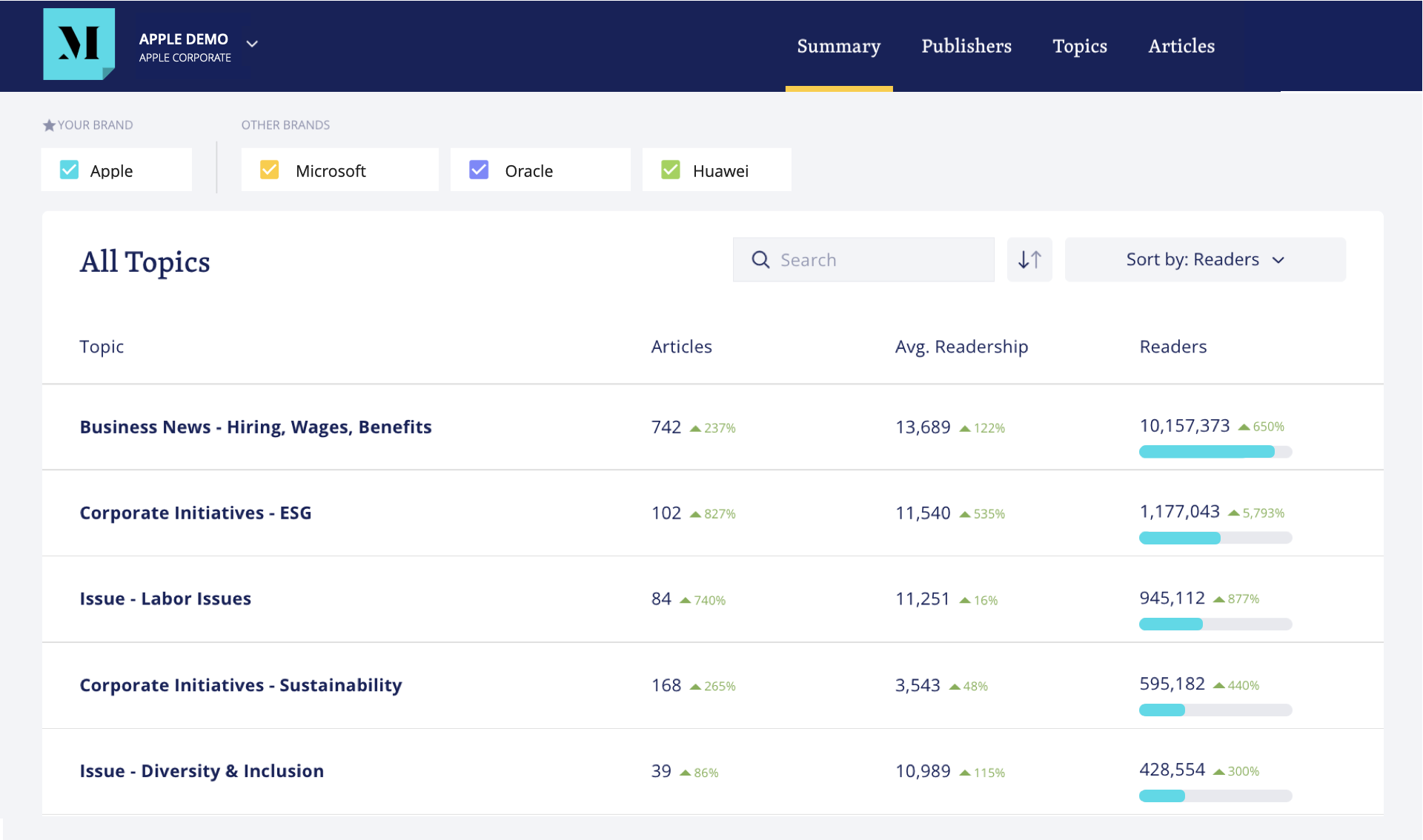Open the Sort by Readers dropdown
Image resolution: width=1423 pixels, height=840 pixels.
pyautogui.click(x=1204, y=260)
